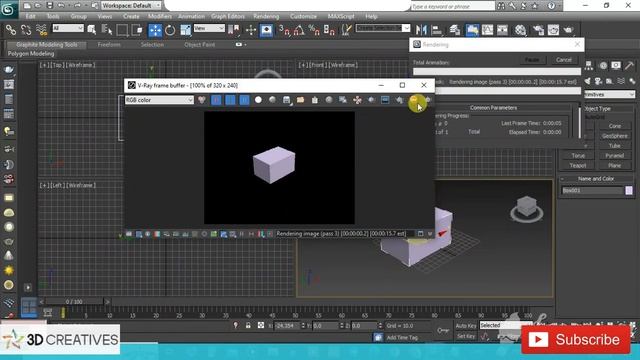Click the Rendering dialog vertical scrollbar
Viewport: 640px width, 360px height.
coord(579,122)
